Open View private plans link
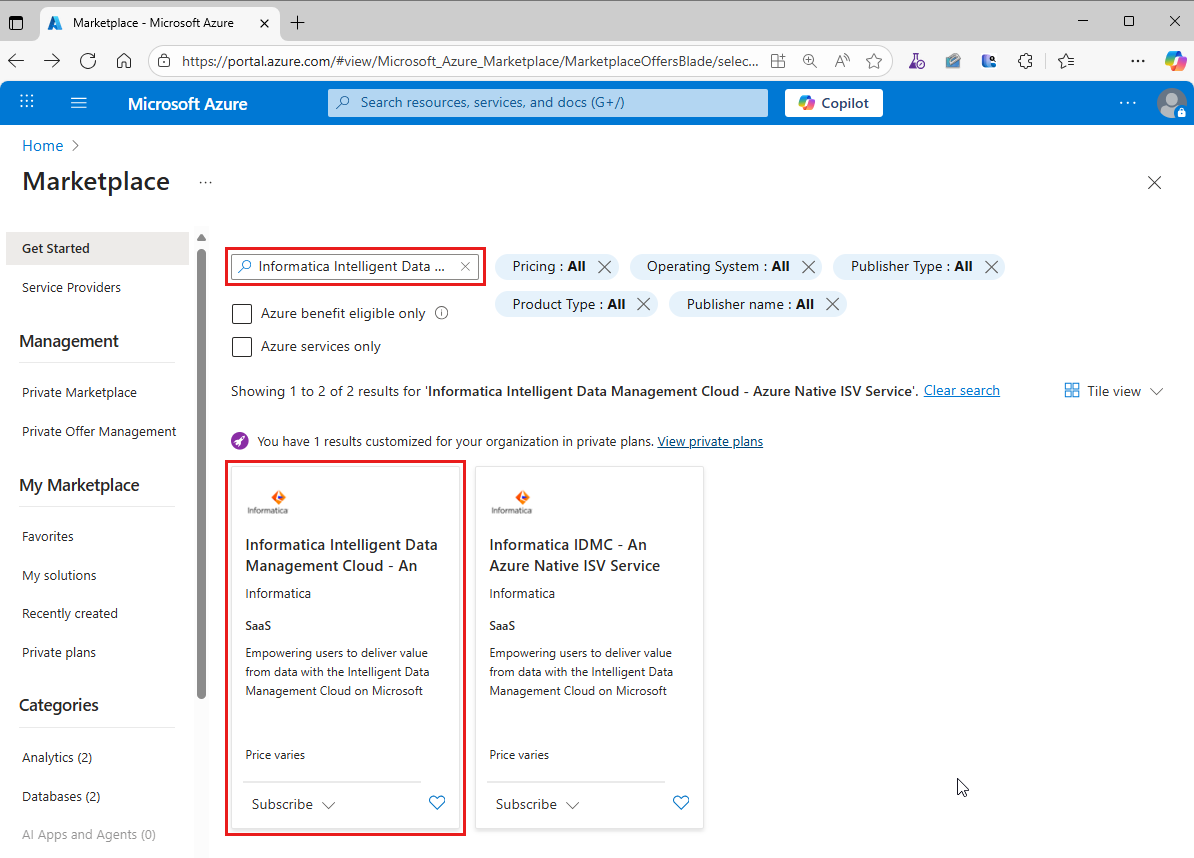This screenshot has height=858, width=1194. [710, 441]
